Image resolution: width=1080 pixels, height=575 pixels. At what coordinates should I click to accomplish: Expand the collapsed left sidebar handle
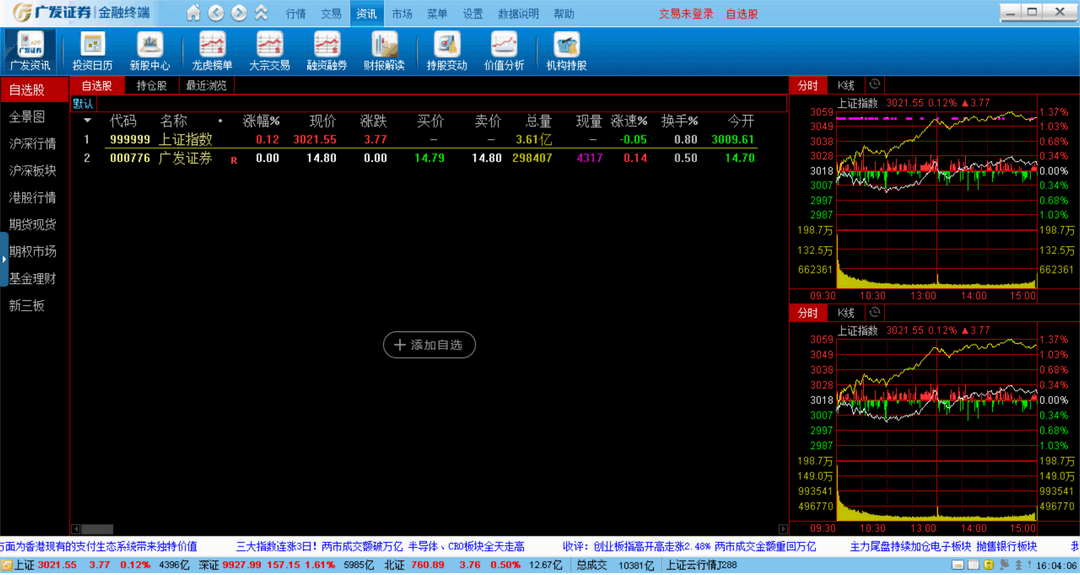4,259
